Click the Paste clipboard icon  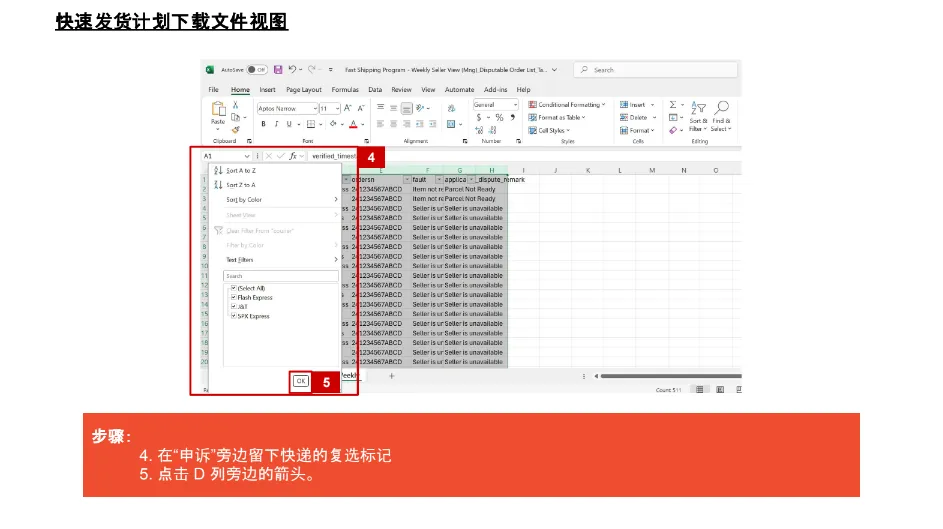tap(218, 109)
